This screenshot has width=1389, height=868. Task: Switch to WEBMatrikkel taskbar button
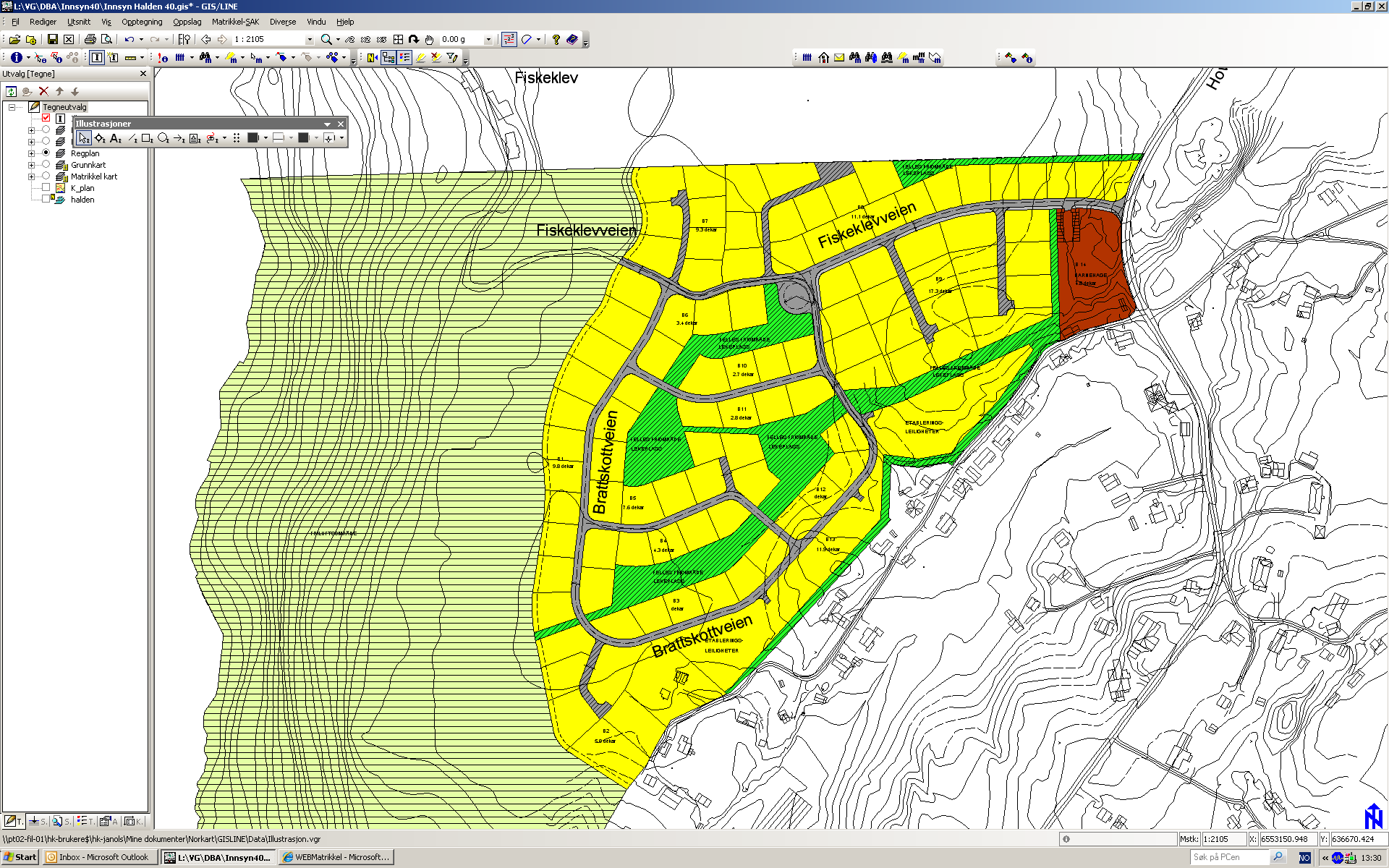336,857
